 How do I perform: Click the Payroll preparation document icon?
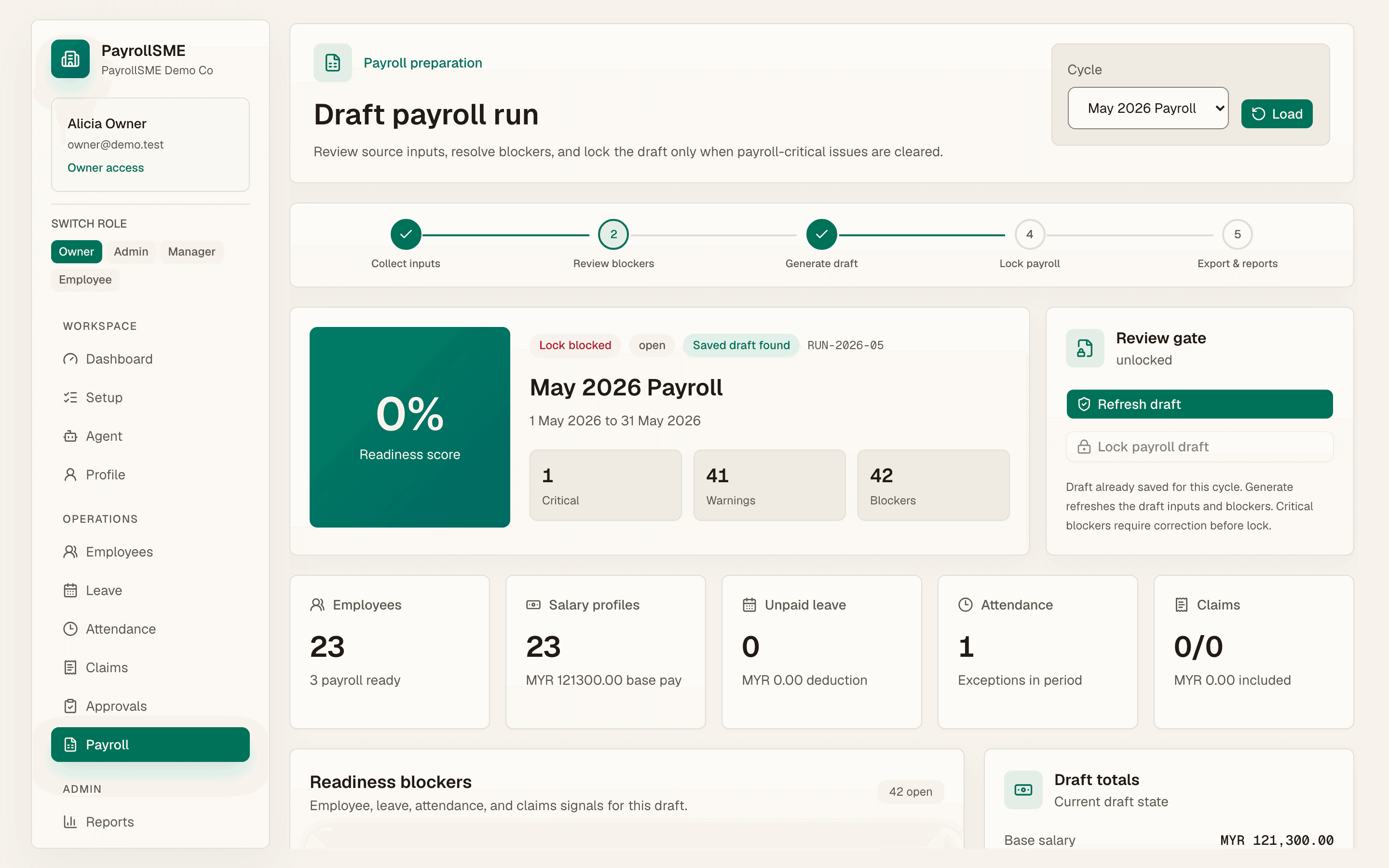[332, 63]
